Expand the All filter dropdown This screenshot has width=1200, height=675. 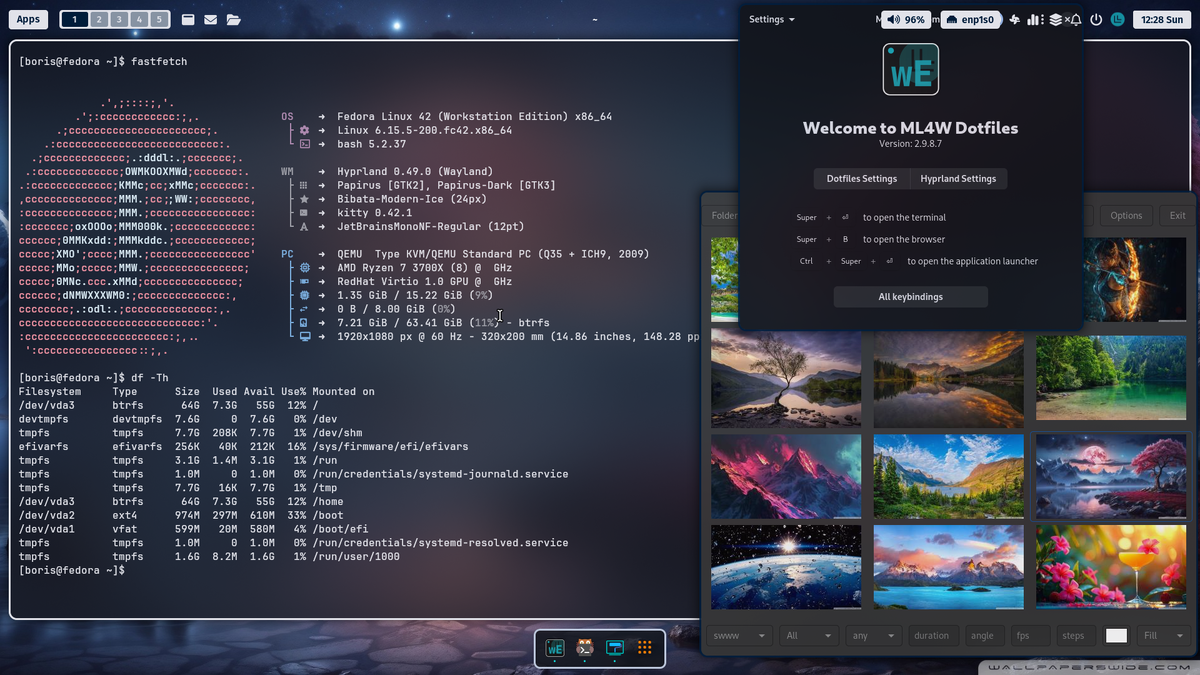click(x=809, y=635)
